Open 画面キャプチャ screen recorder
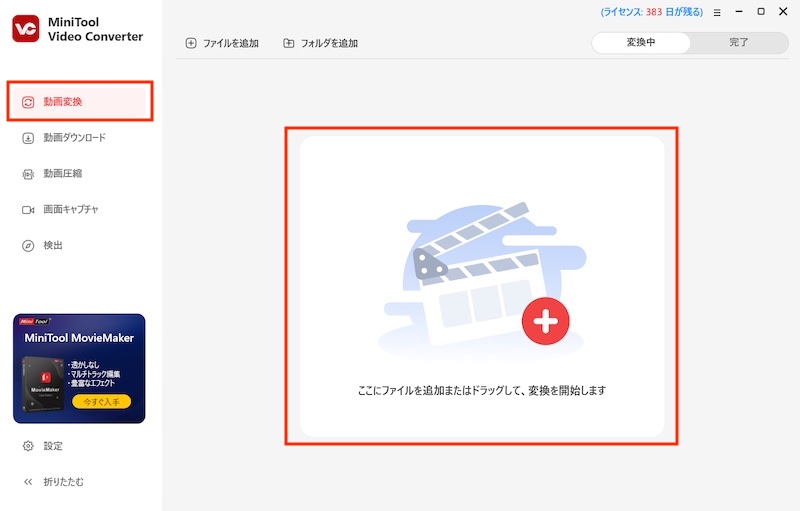 [70, 210]
